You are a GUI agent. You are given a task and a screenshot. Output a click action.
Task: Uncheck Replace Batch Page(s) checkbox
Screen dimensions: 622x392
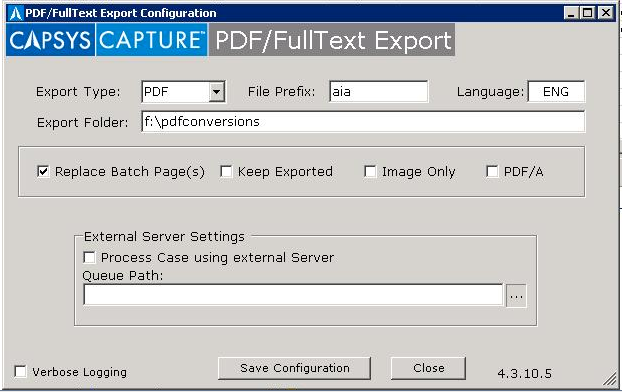(x=43, y=171)
